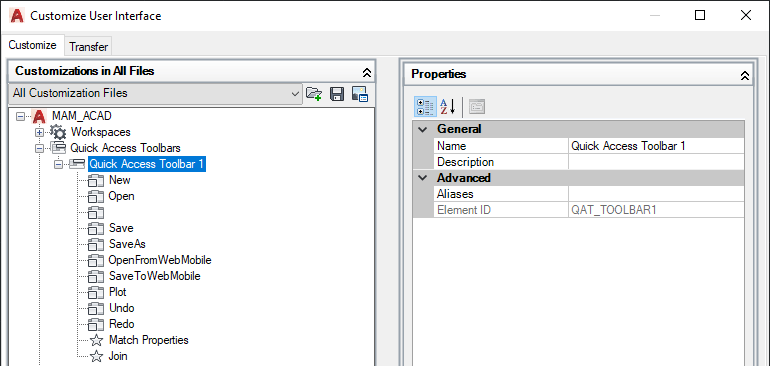Collapse the Properties panel chevron
The height and width of the screenshot is (366, 770).
click(745, 76)
